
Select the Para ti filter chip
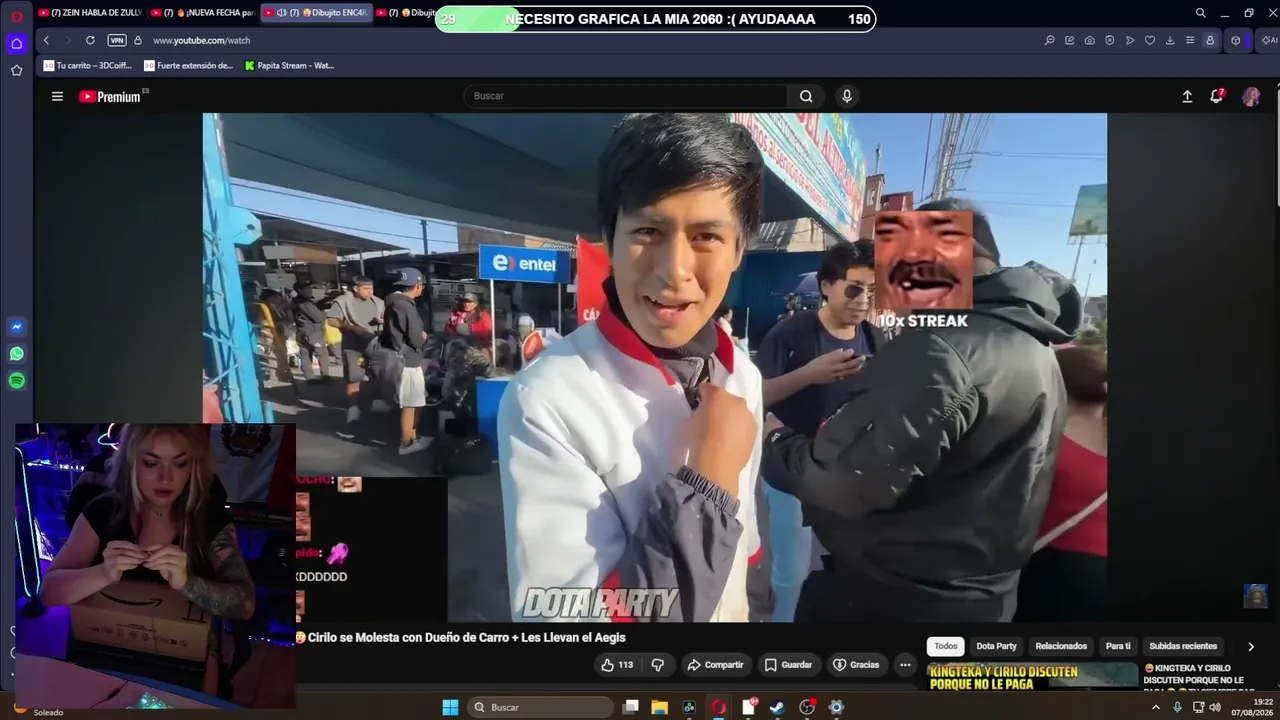[1118, 646]
